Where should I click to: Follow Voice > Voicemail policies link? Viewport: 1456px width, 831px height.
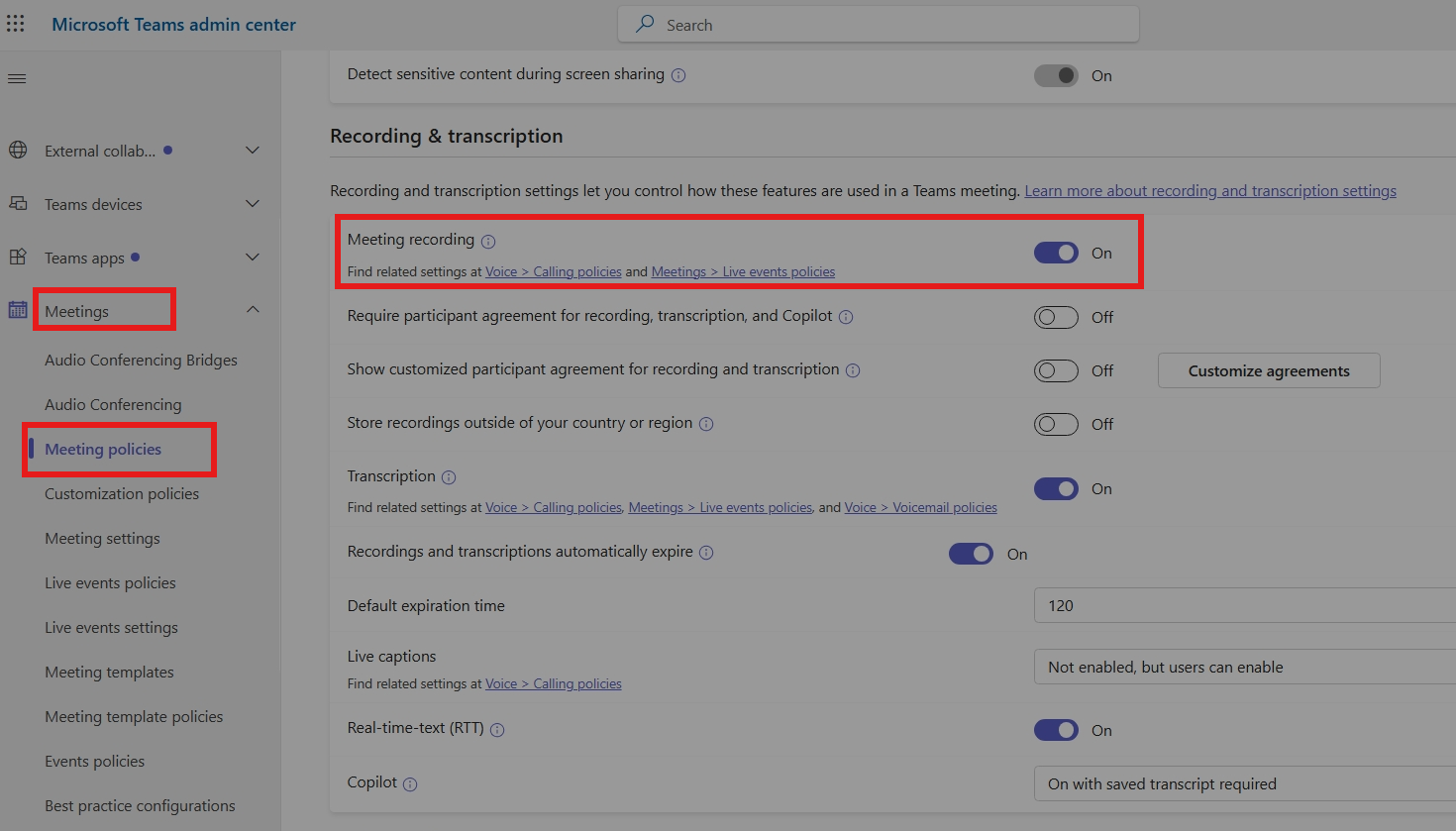(x=921, y=507)
